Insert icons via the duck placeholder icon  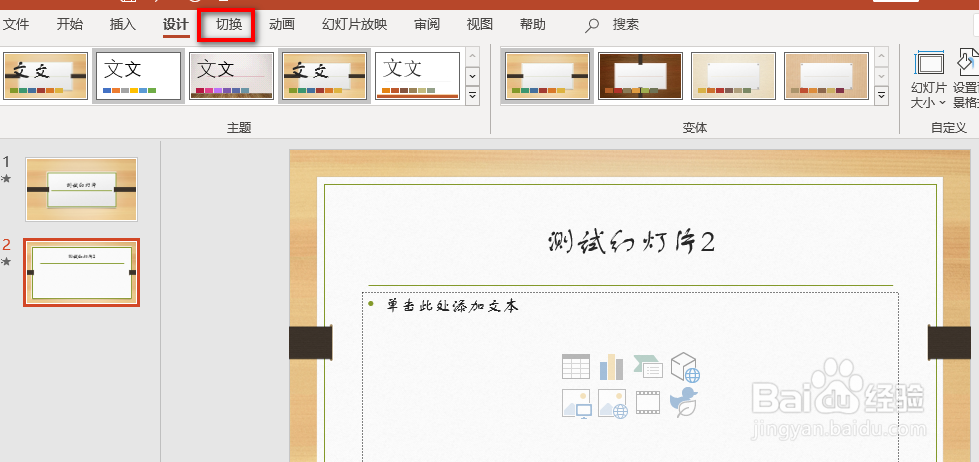pyautogui.click(x=684, y=402)
